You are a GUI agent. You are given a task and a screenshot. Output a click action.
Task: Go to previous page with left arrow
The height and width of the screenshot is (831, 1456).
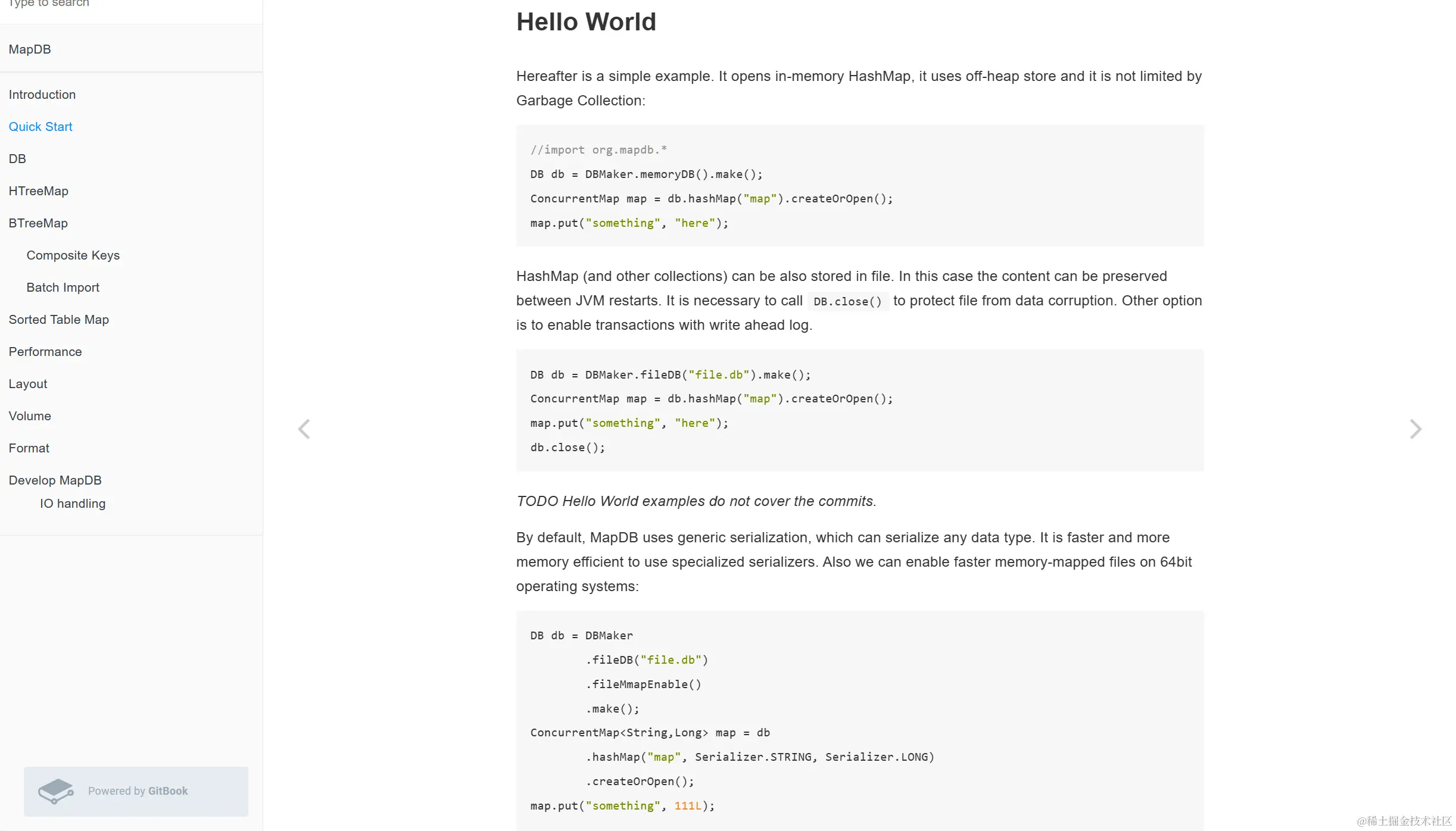[304, 429]
